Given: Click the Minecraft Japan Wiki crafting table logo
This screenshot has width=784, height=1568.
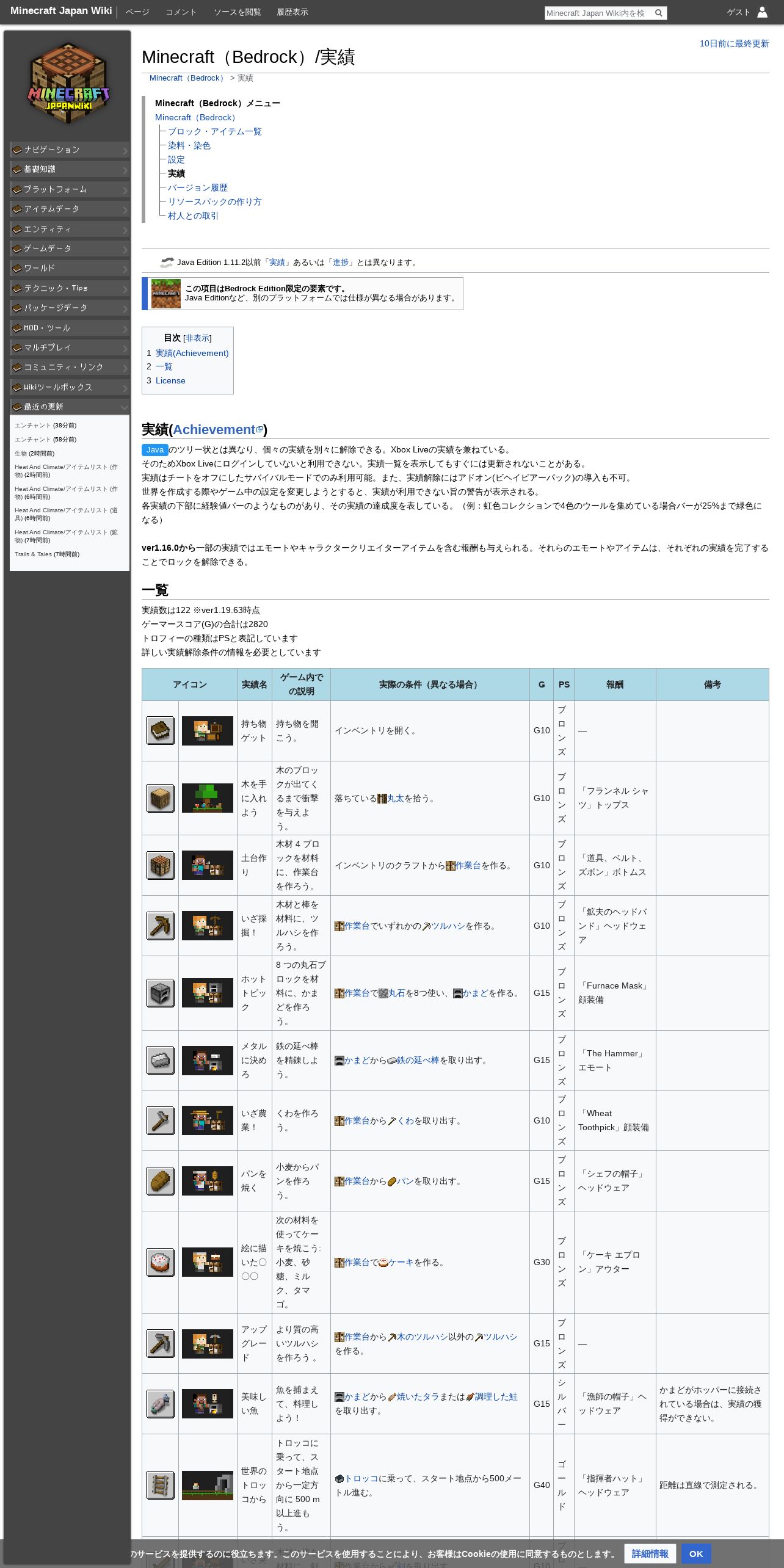Looking at the screenshot, I should click(x=68, y=83).
